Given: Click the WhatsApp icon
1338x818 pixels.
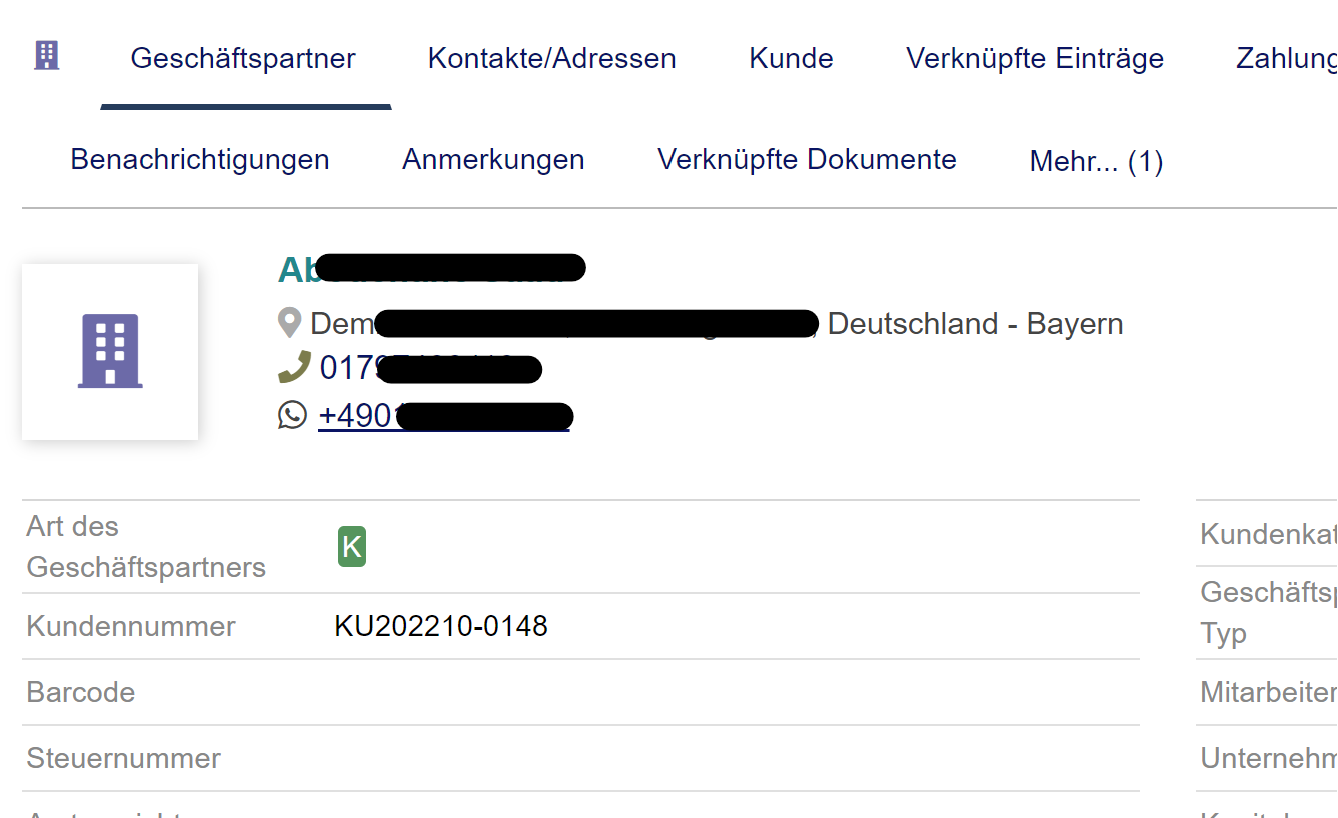Looking at the screenshot, I should (292, 414).
